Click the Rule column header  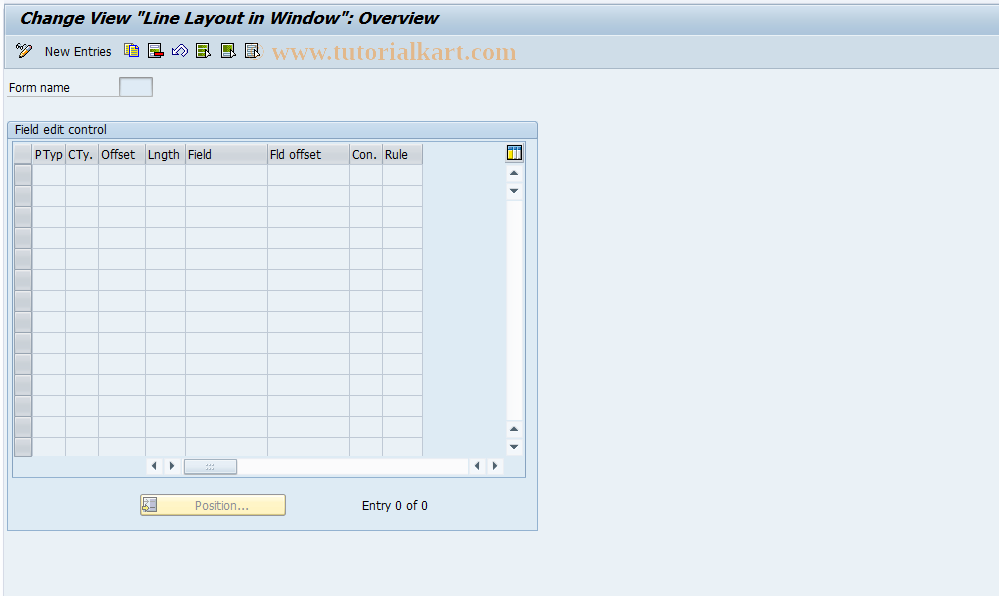tap(402, 154)
